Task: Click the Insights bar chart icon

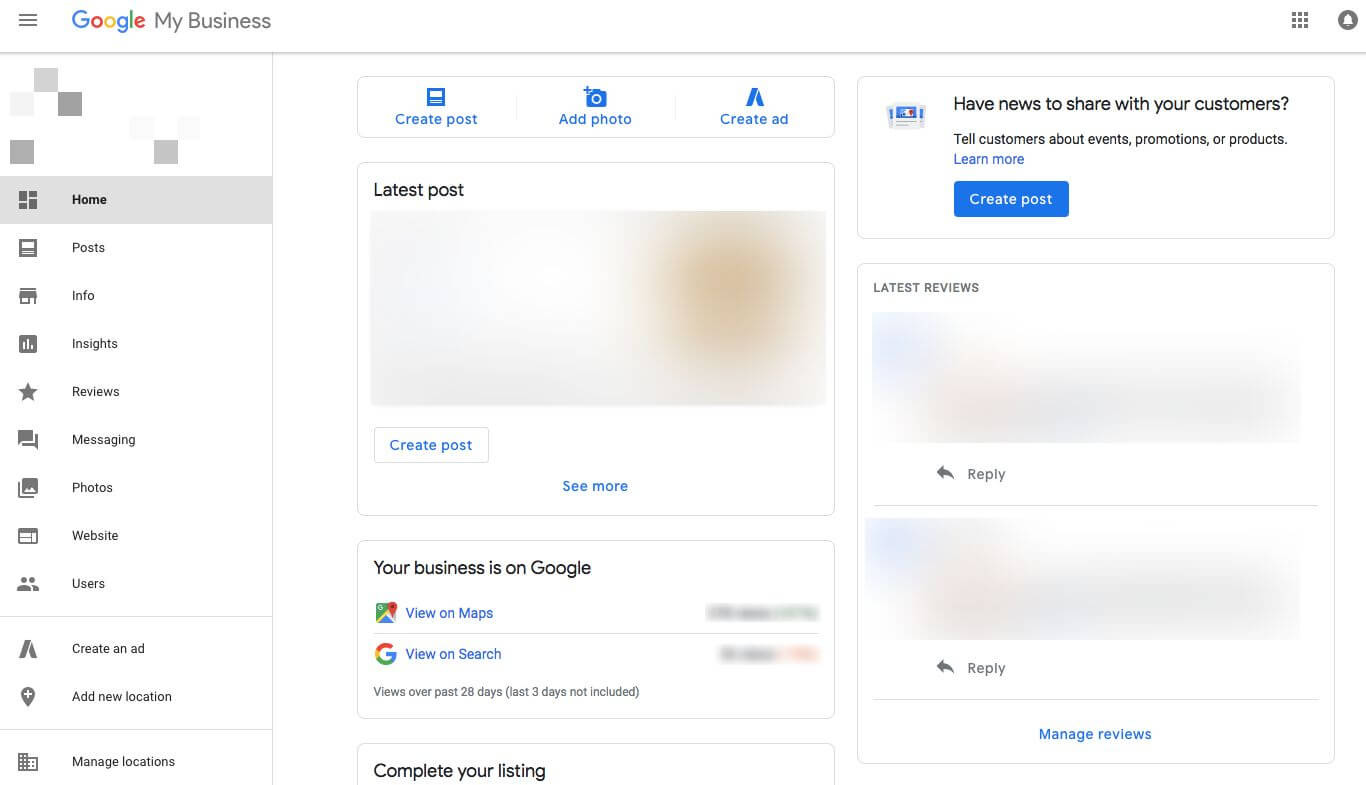Action: tap(28, 344)
